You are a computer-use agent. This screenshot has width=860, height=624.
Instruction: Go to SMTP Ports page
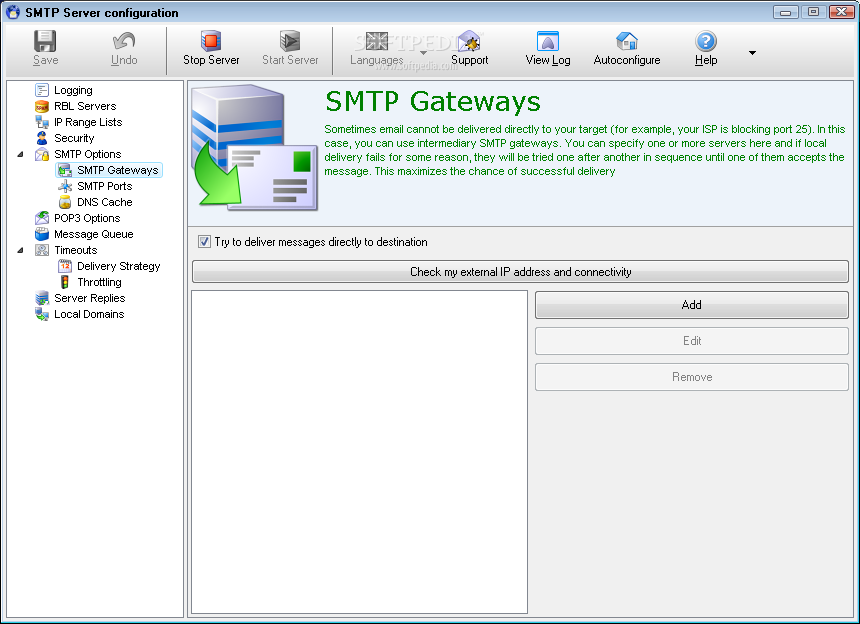[x=104, y=186]
